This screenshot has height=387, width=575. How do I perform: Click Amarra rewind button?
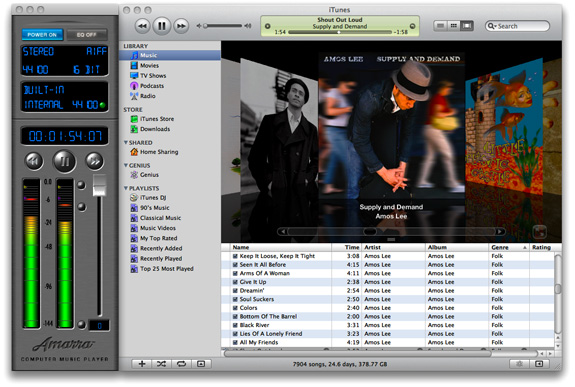click(x=34, y=161)
